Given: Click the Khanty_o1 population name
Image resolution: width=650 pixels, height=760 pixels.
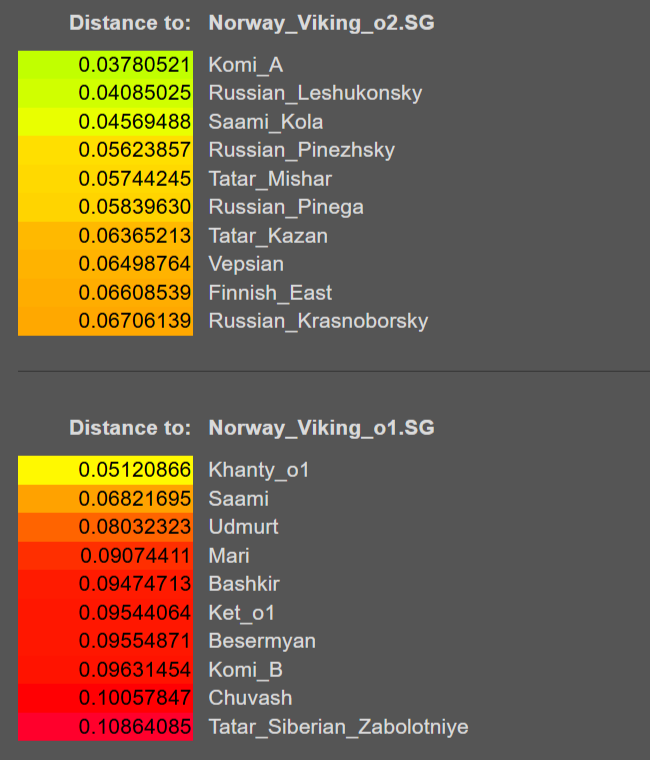Looking at the screenshot, I should (x=259, y=470).
